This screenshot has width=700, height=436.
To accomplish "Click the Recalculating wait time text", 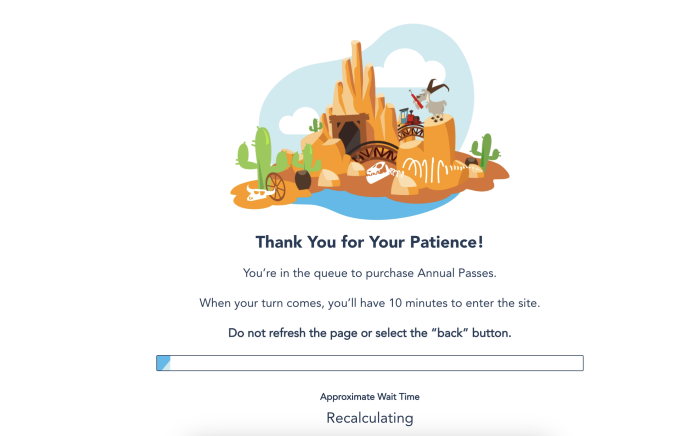I will pos(370,418).
